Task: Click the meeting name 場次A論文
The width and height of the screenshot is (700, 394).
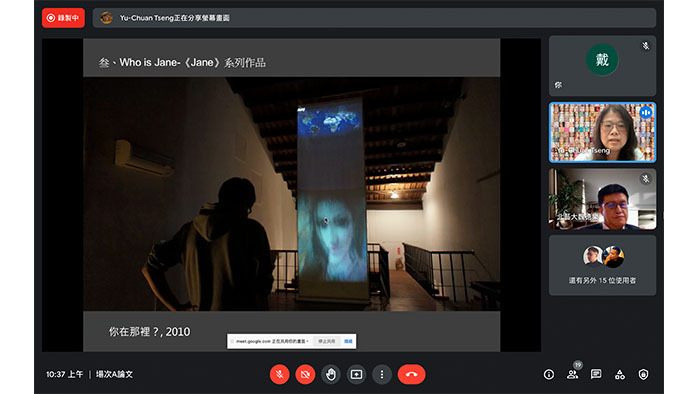Action: pos(114,374)
